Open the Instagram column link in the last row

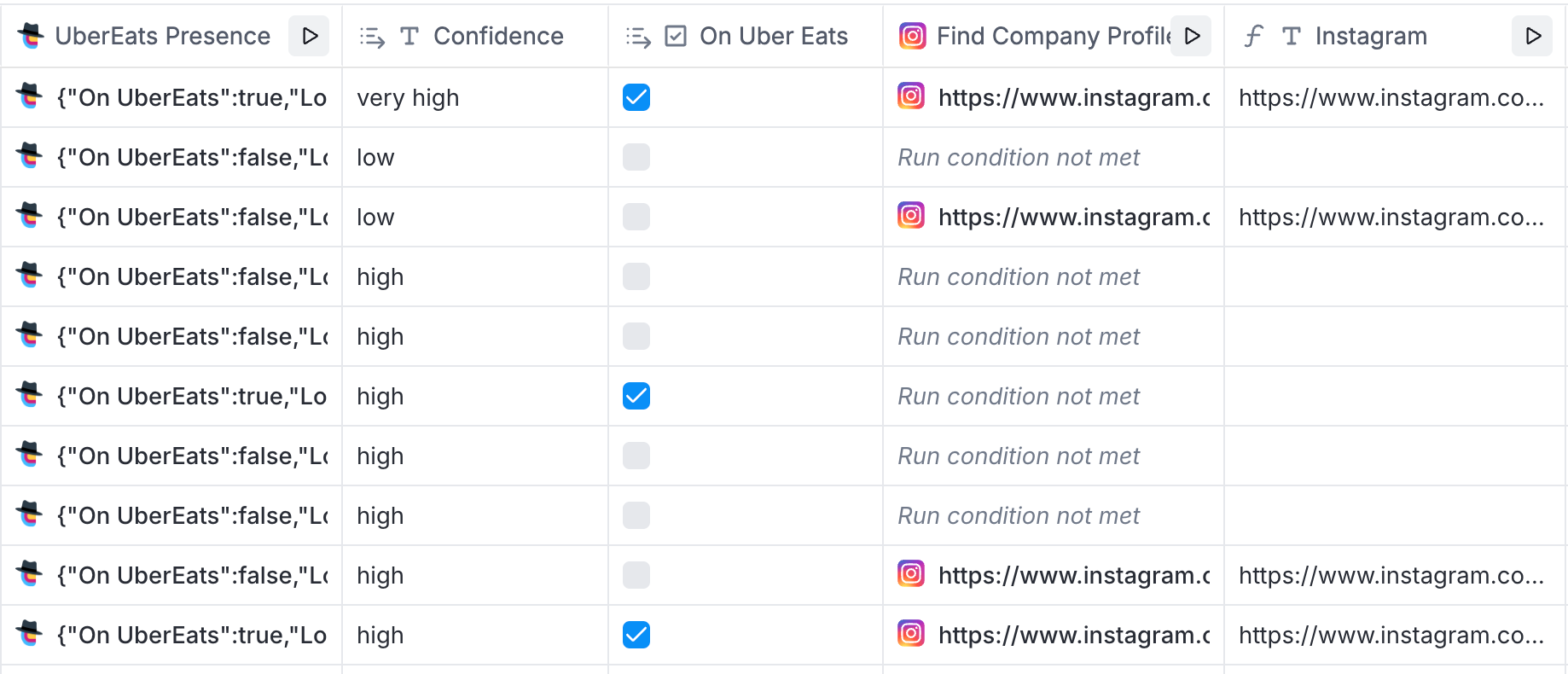coord(1391,635)
